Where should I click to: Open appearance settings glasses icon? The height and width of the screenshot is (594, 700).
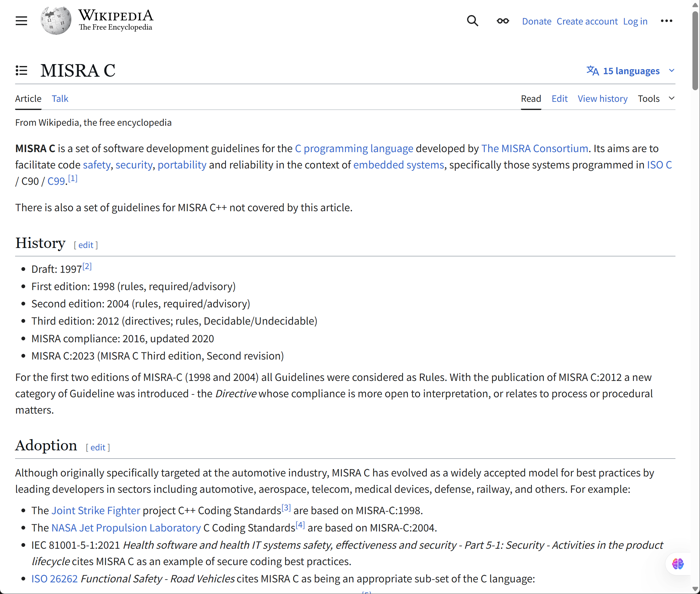tap(503, 21)
